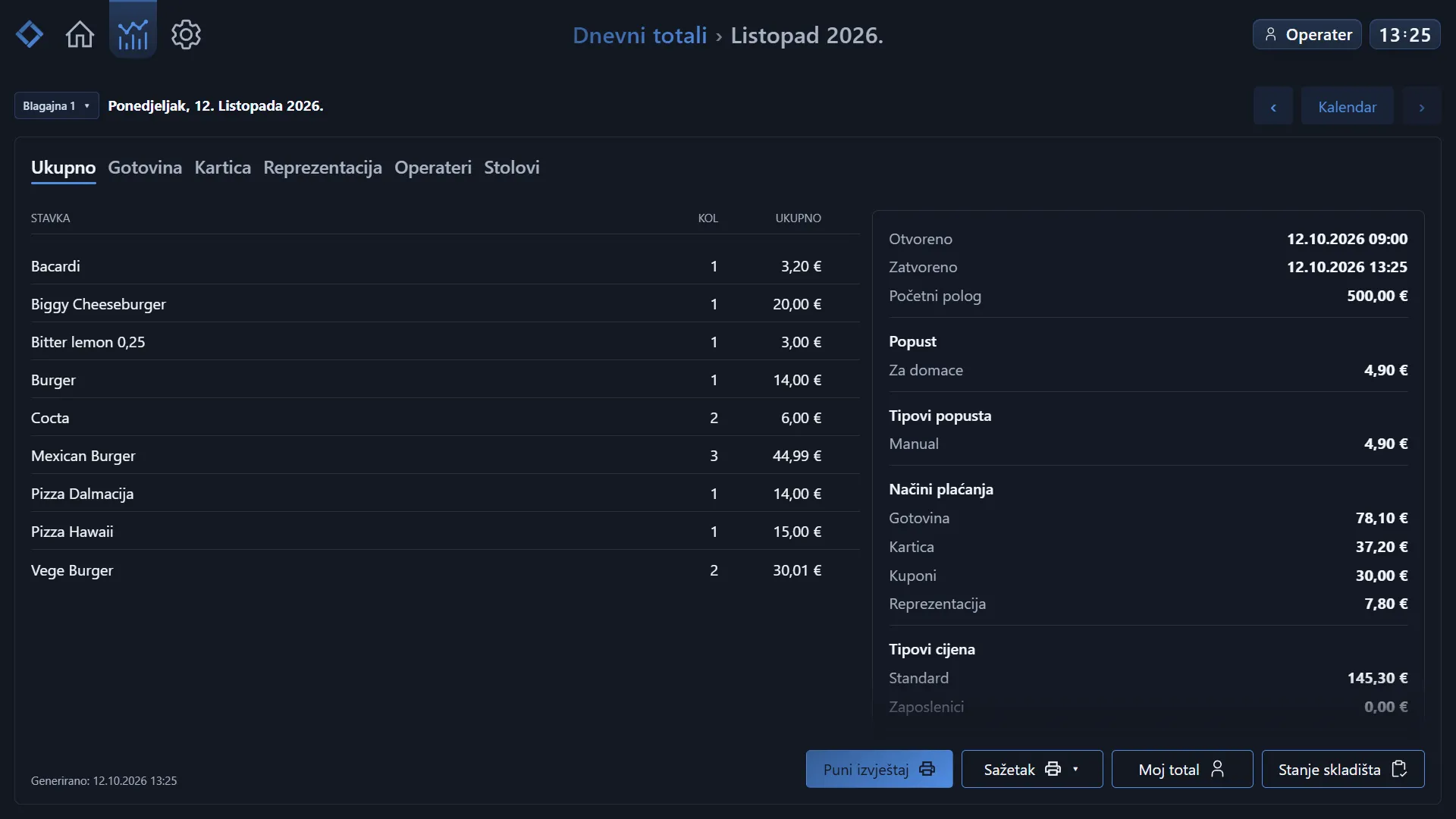Select the Biggy Cheeseburger row
The image size is (1456, 819).
[x=444, y=304]
